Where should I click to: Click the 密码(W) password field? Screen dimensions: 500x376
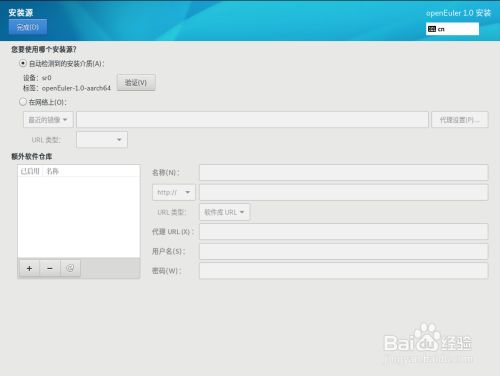[344, 271]
